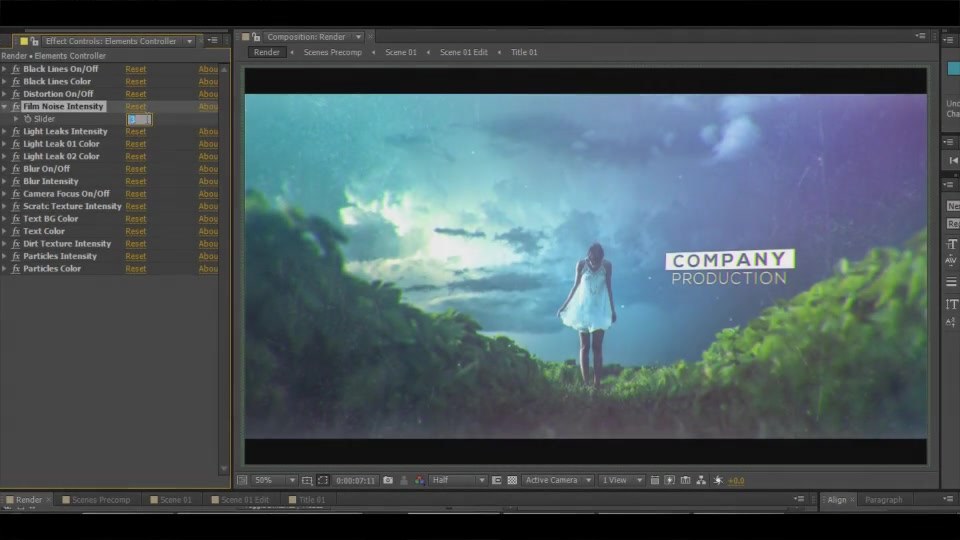
Task: Click the Timeline icon in viewer footer
Action: pos(686,481)
